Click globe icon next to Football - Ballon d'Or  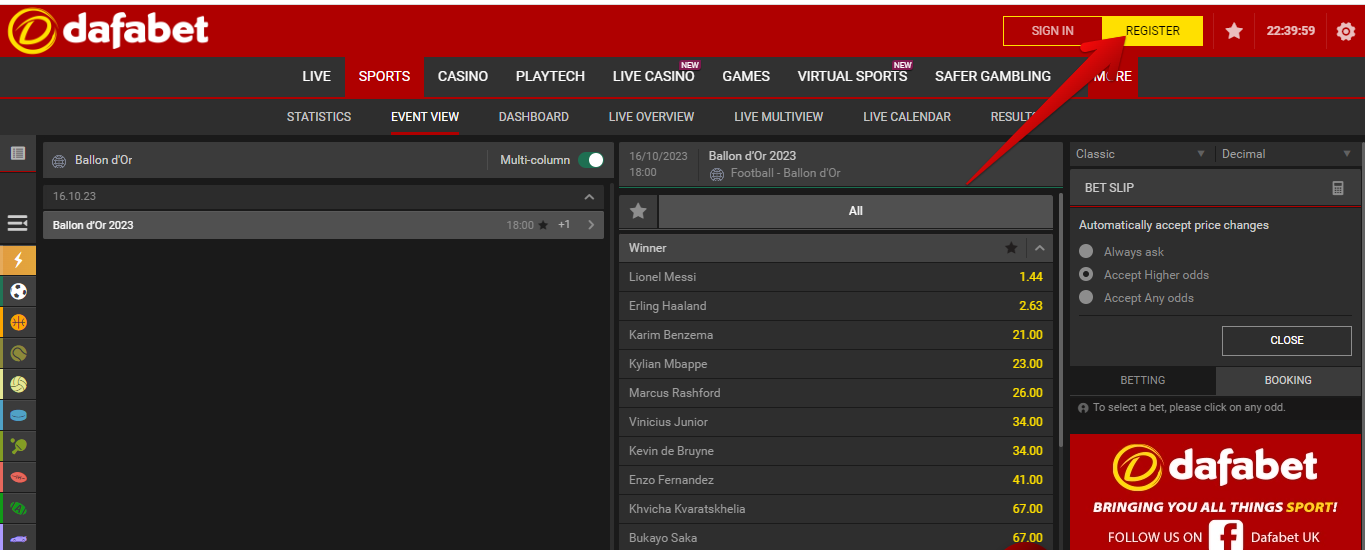(716, 174)
